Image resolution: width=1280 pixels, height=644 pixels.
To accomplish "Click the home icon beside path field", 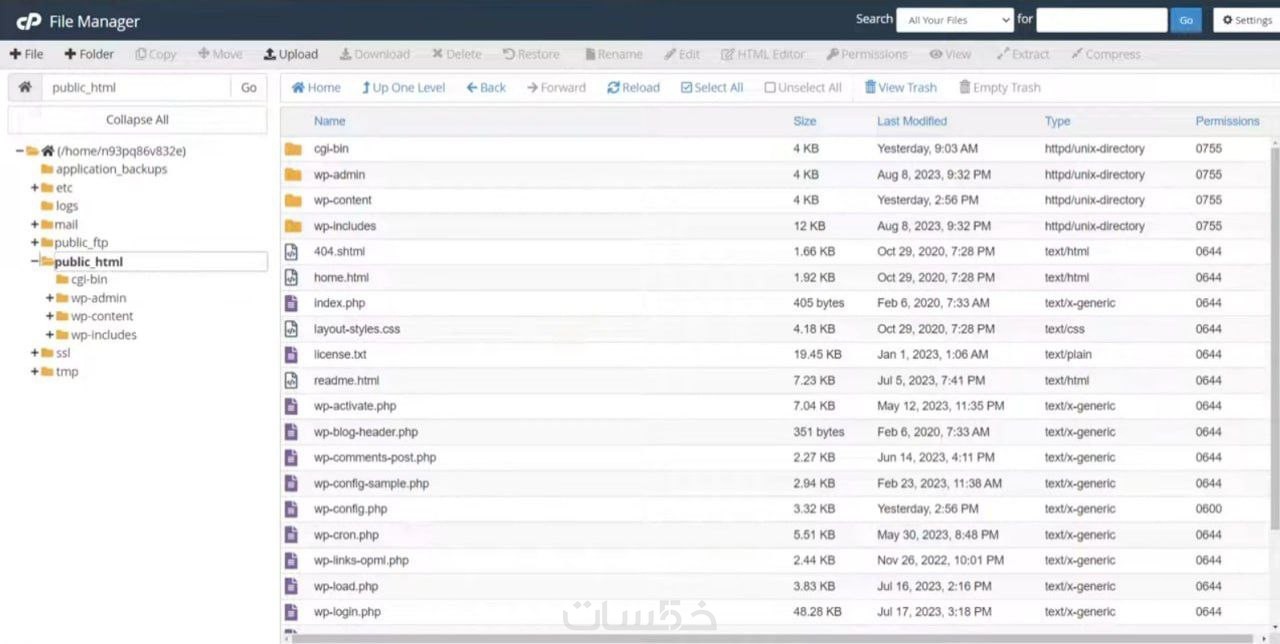I will 25,88.
